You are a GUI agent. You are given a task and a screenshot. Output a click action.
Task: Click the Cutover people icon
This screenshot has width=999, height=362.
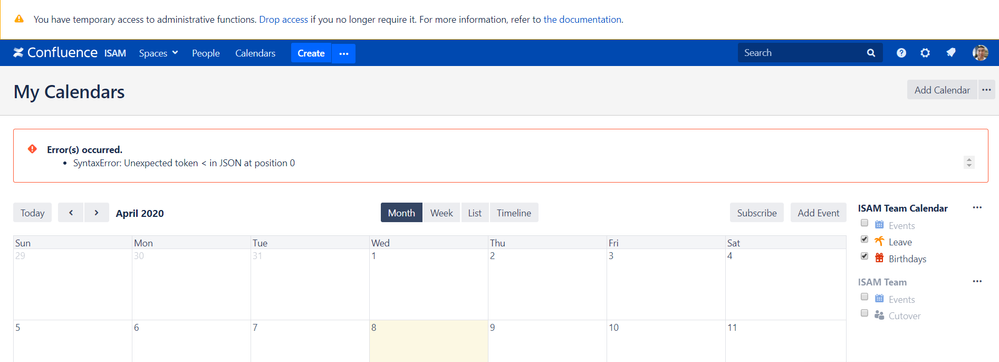tap(879, 315)
